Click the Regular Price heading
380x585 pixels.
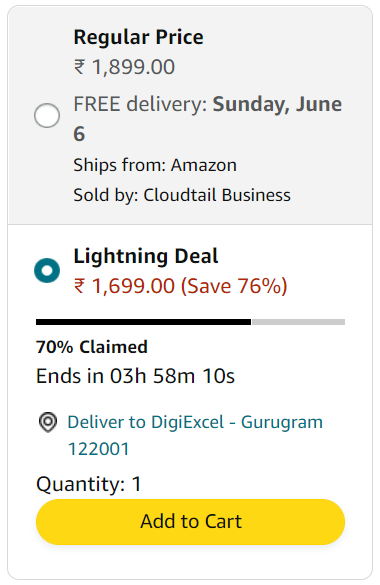click(x=138, y=37)
